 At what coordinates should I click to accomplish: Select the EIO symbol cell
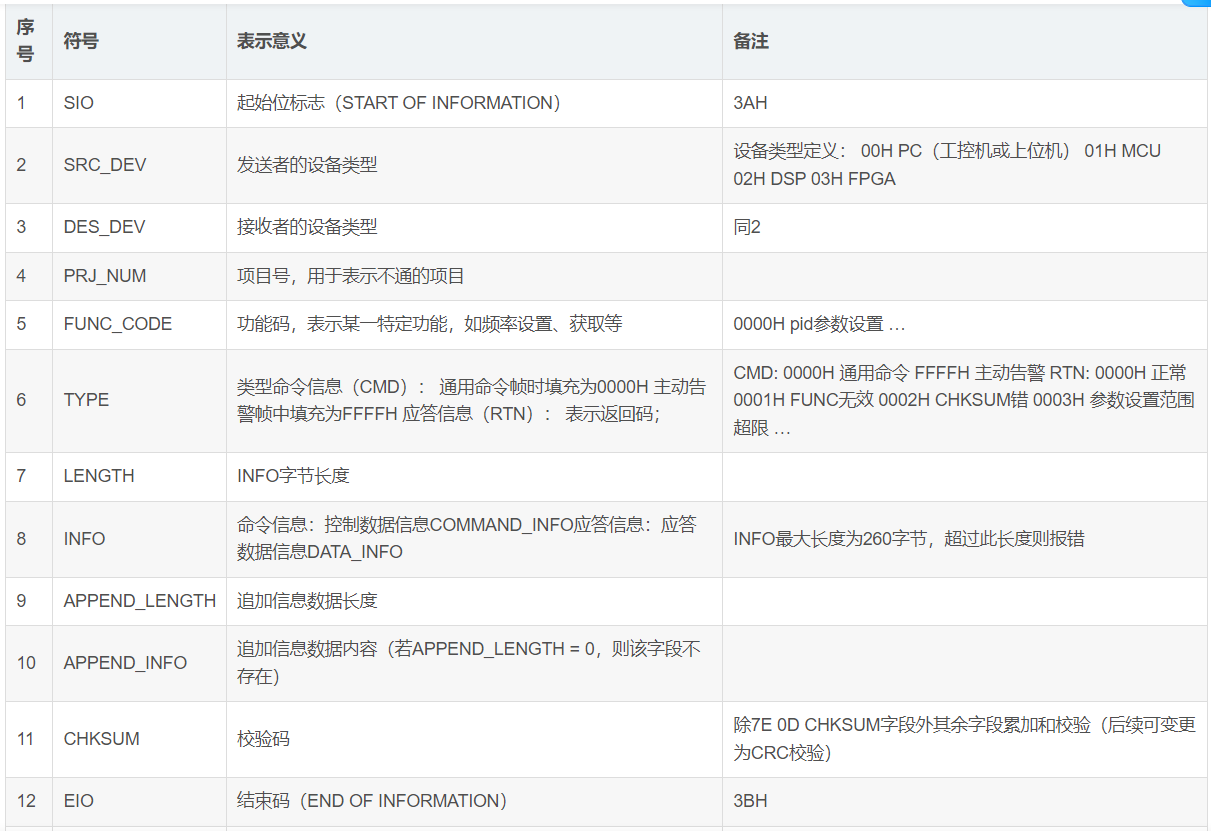78,800
